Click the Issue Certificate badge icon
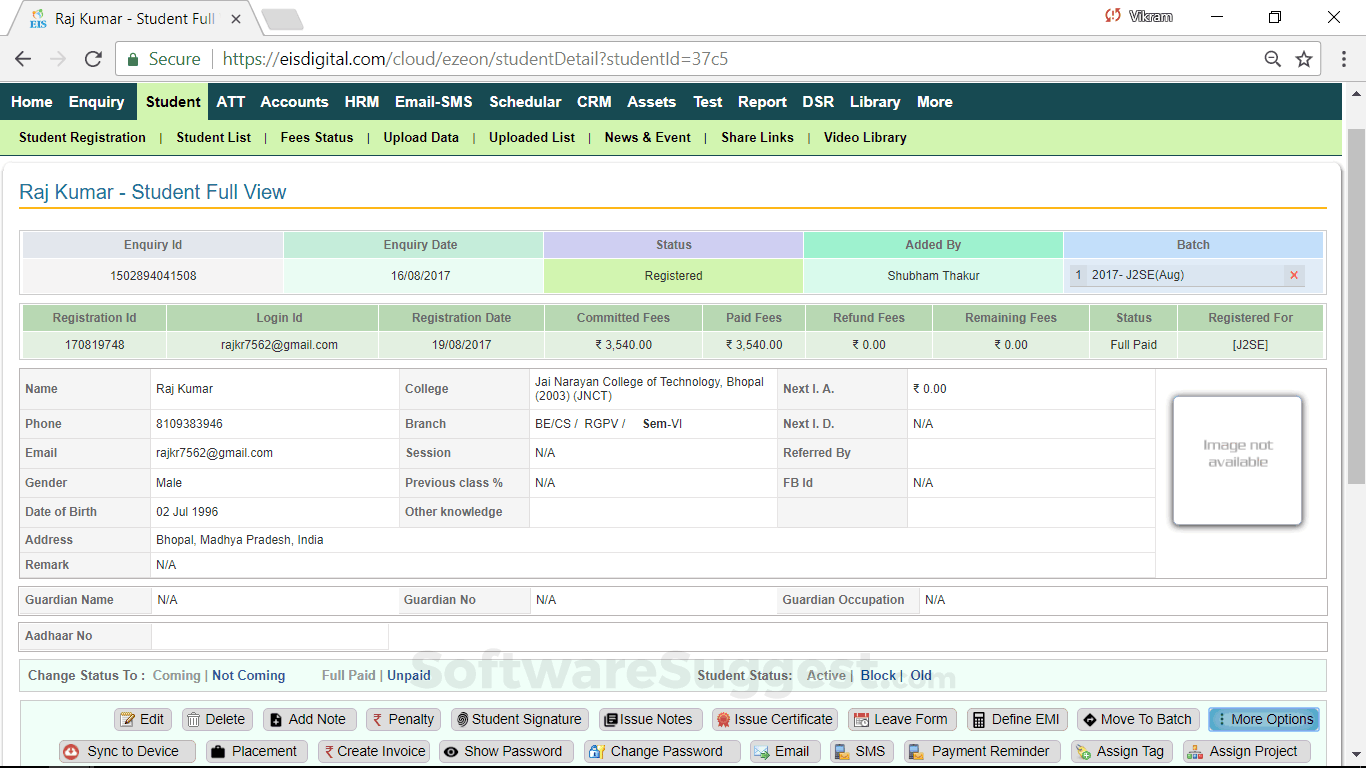The width and height of the screenshot is (1366, 768). (722, 720)
